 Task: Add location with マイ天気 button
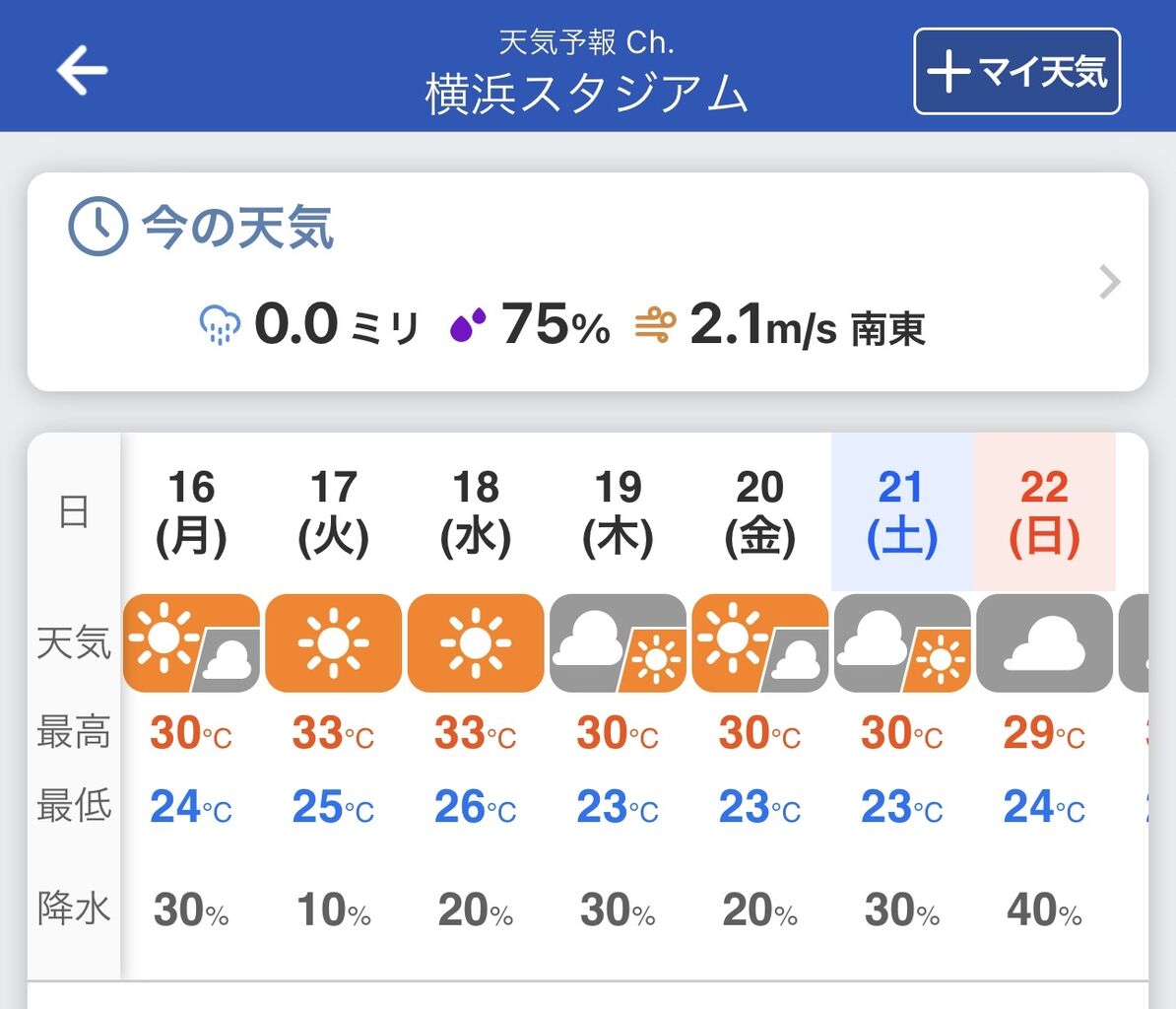(x=1017, y=71)
